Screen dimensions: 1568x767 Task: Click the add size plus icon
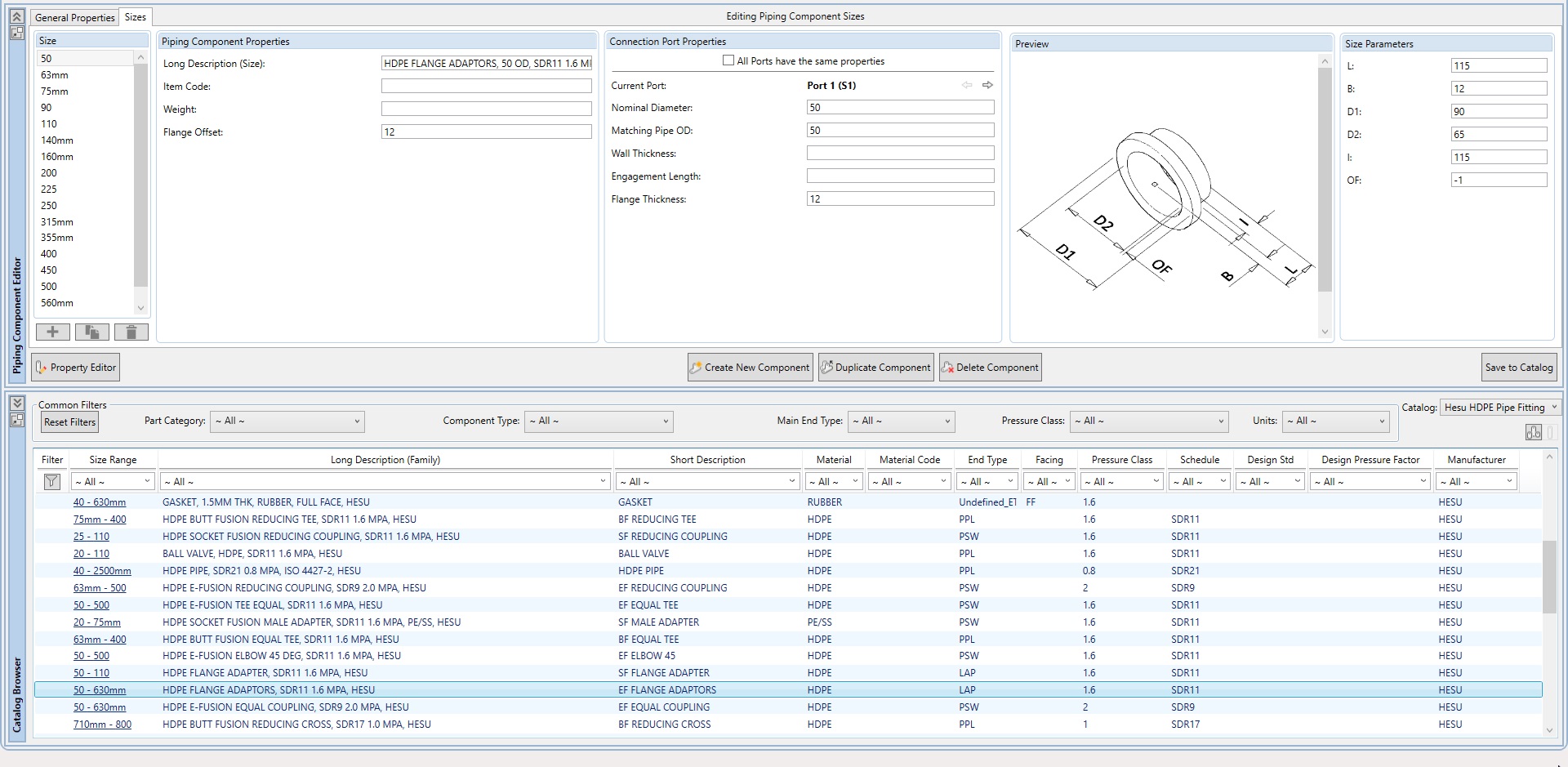pyautogui.click(x=52, y=332)
